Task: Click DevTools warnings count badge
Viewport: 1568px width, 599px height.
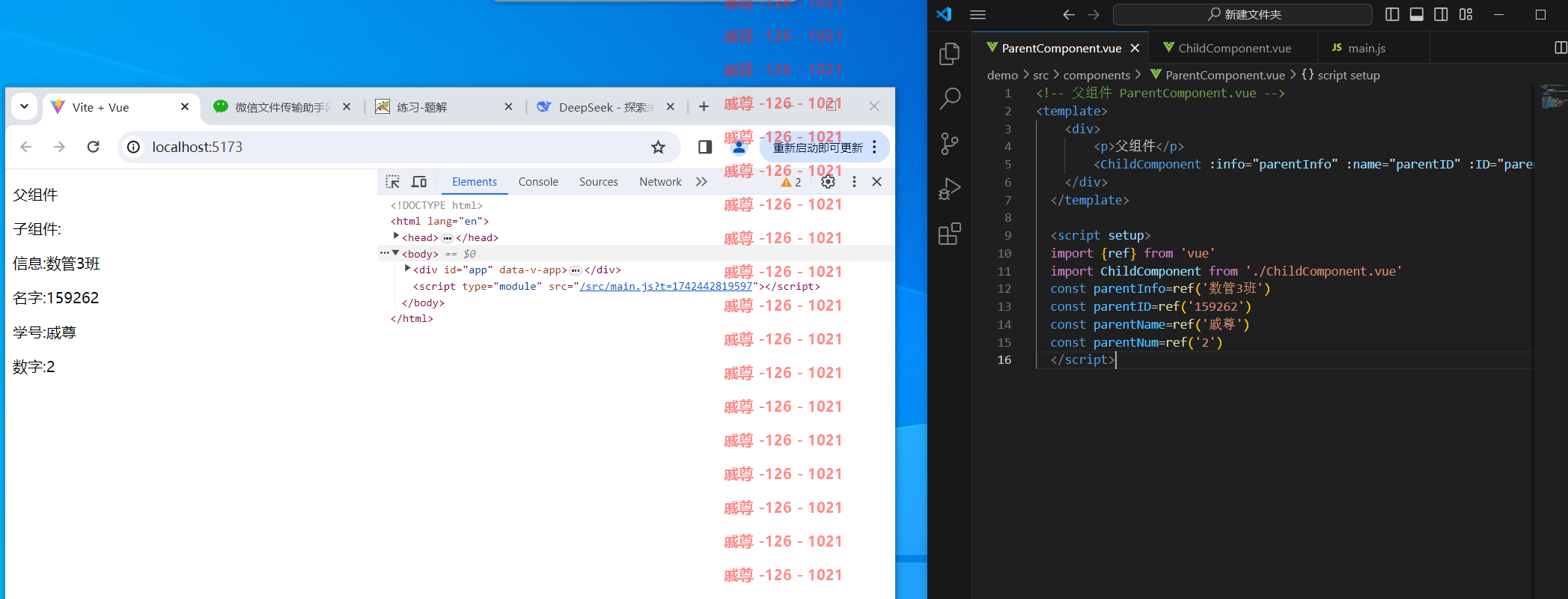Action: [791, 182]
